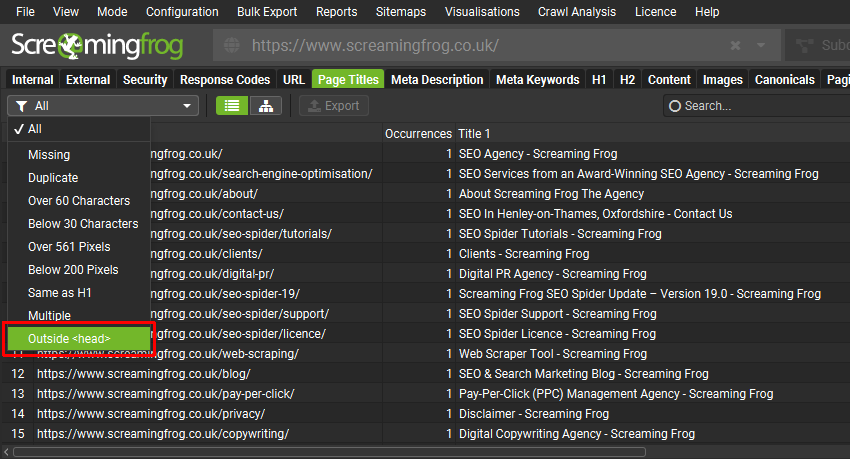Open the View menu
The image size is (850, 459).
(x=66, y=11)
